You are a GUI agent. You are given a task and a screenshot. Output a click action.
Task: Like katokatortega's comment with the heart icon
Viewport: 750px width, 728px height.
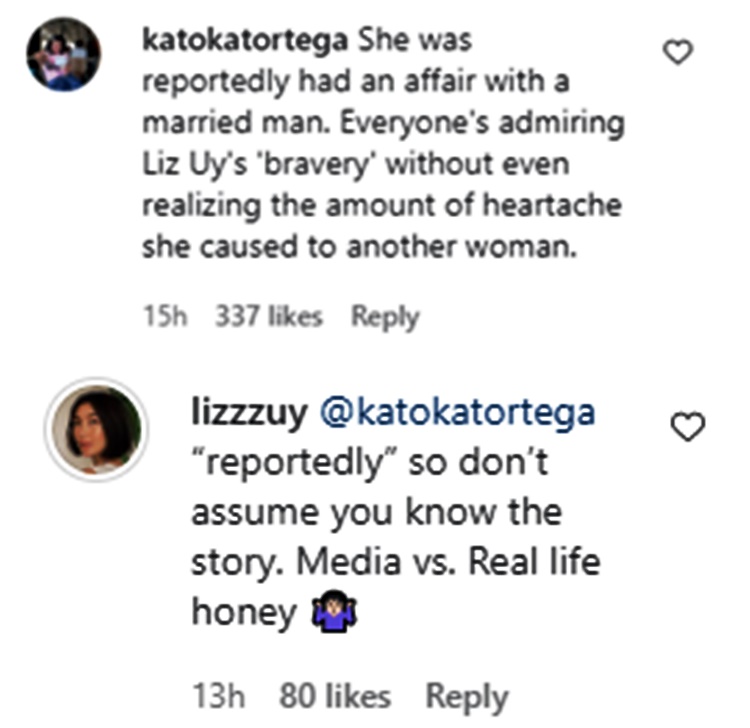[679, 53]
